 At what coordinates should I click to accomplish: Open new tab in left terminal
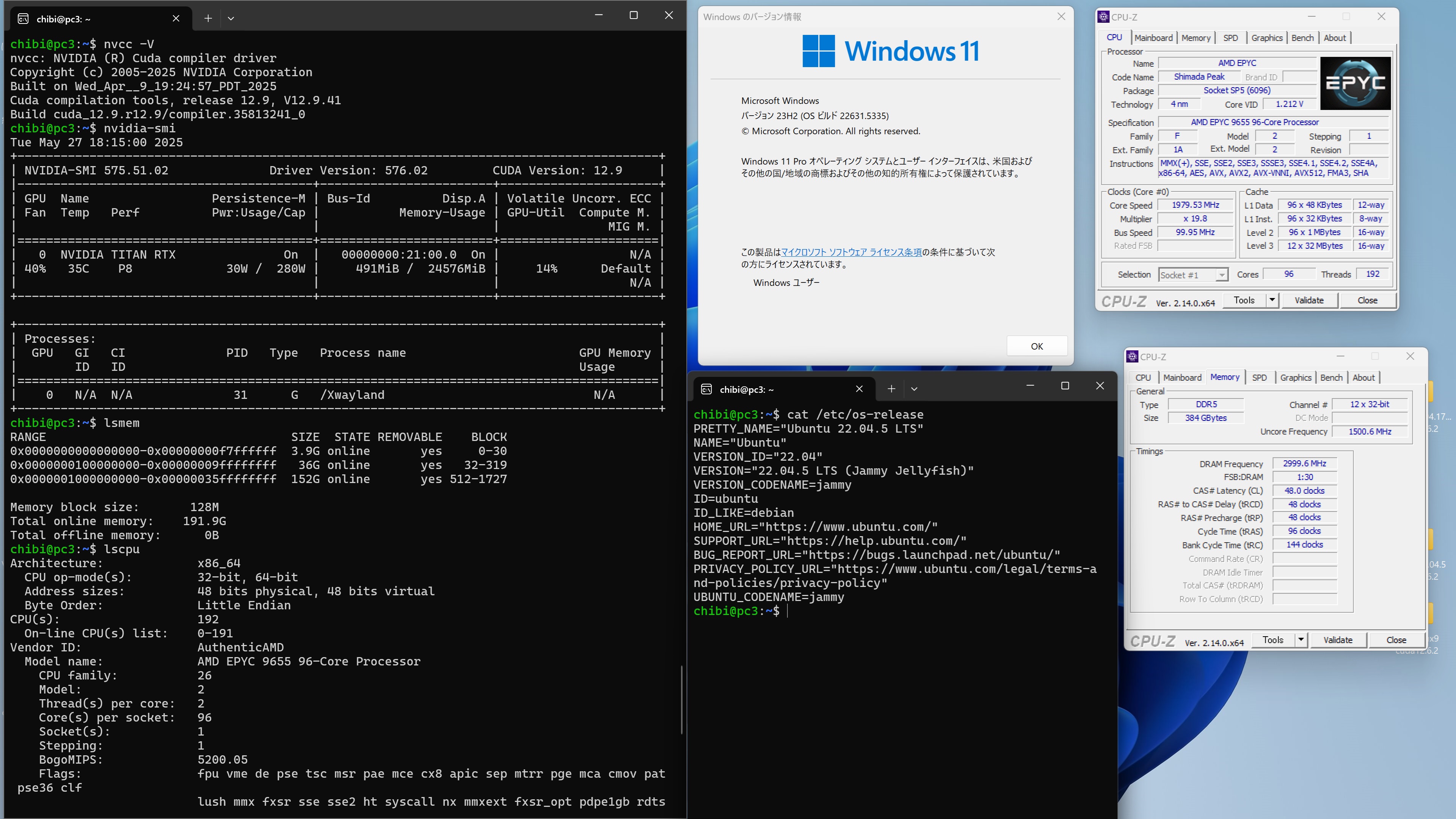(208, 18)
